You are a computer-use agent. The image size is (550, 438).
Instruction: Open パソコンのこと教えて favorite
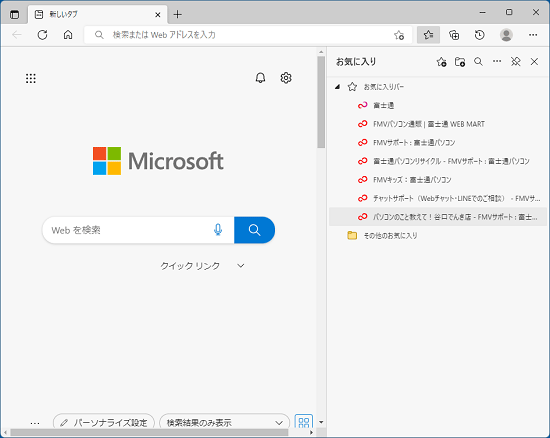coord(438,217)
